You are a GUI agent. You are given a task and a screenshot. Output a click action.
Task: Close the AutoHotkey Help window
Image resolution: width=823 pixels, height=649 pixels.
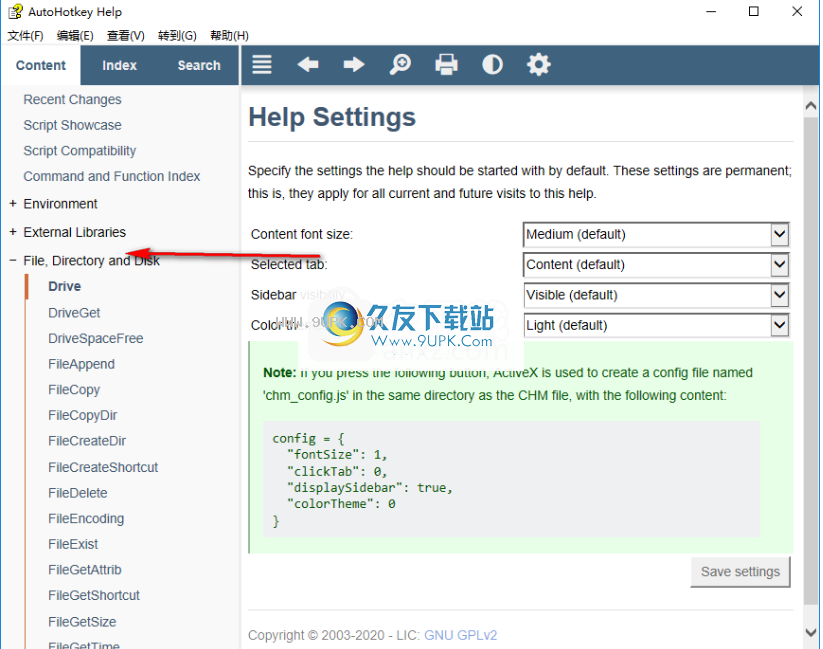[x=797, y=12]
